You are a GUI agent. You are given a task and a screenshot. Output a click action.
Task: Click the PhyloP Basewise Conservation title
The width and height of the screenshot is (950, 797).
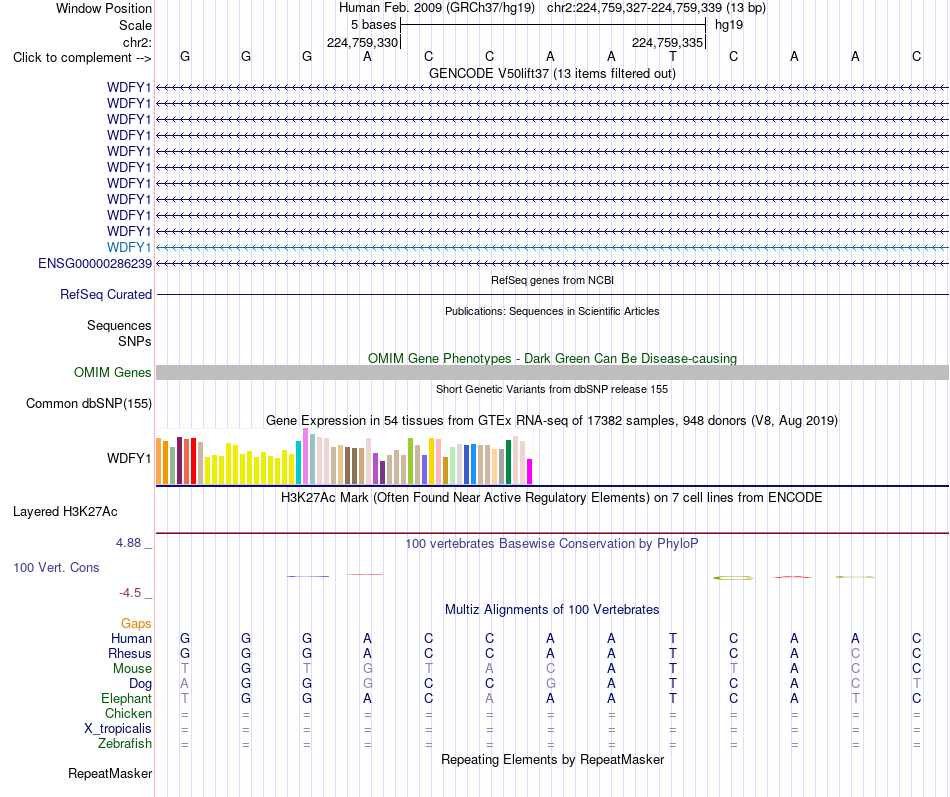point(552,544)
